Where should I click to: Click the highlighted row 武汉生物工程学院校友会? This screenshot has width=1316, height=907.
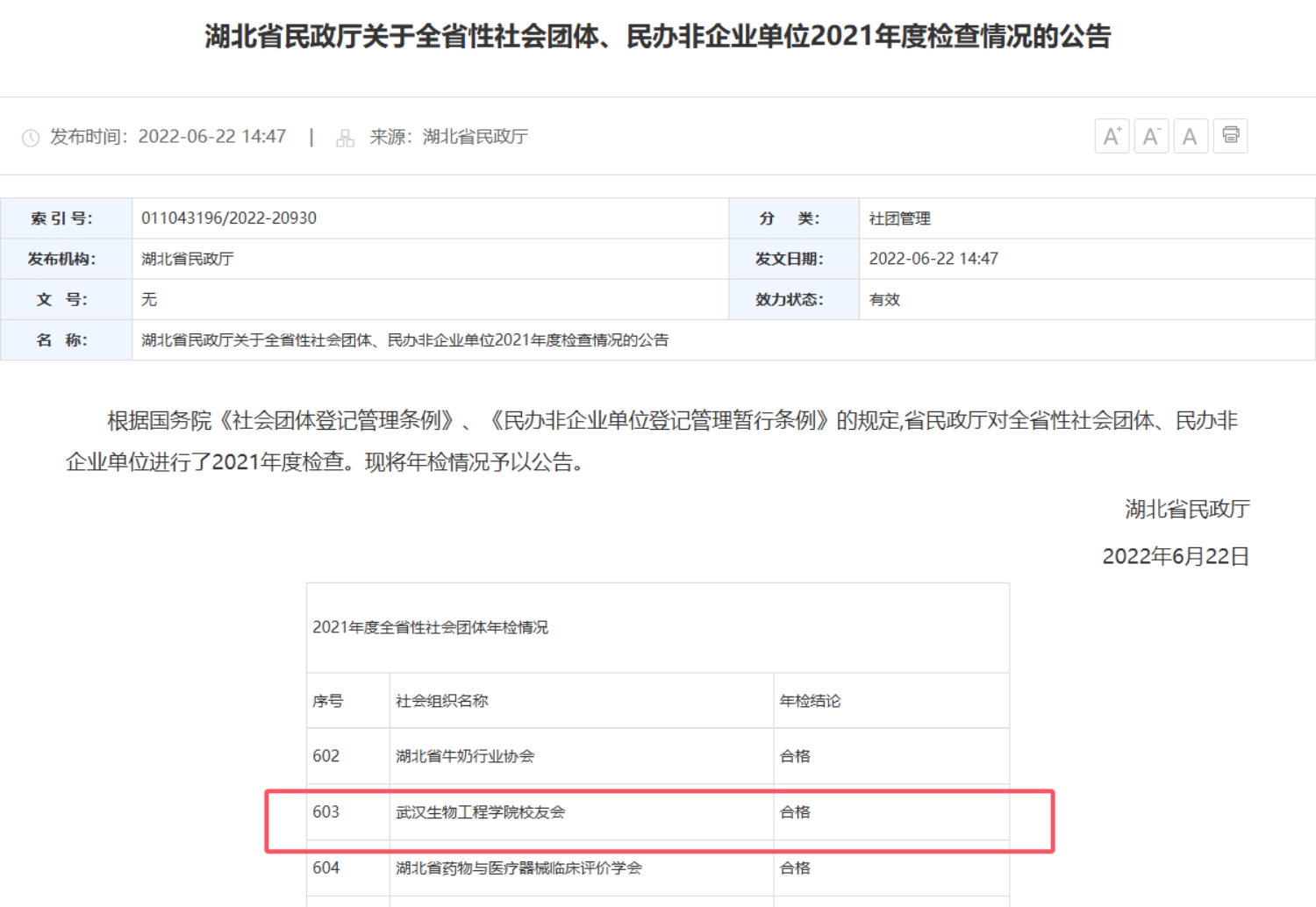click(x=480, y=812)
